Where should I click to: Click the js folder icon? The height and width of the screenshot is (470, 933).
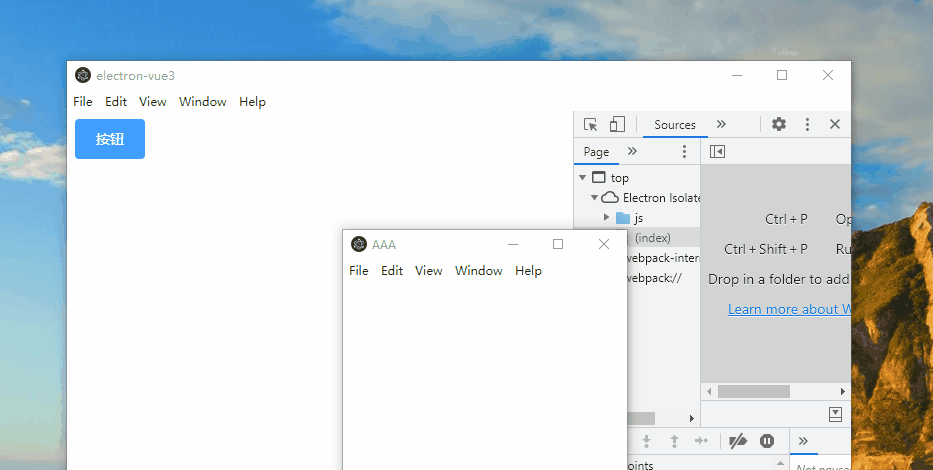coord(623,218)
